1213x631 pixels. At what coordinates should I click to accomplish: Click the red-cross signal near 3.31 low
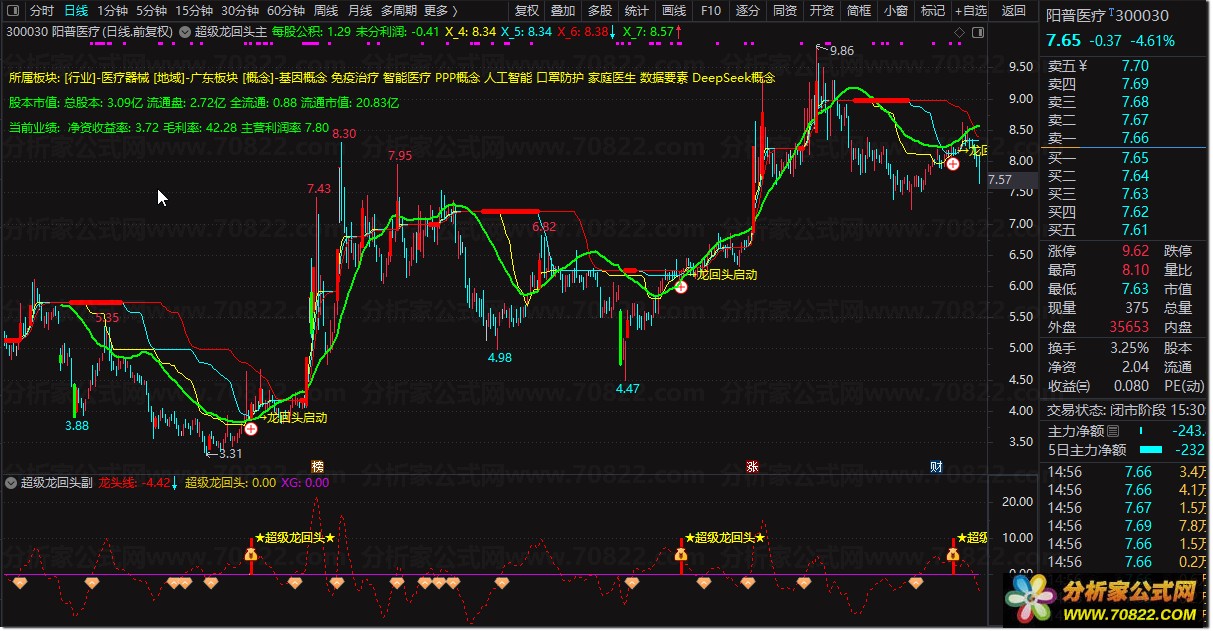point(249,427)
